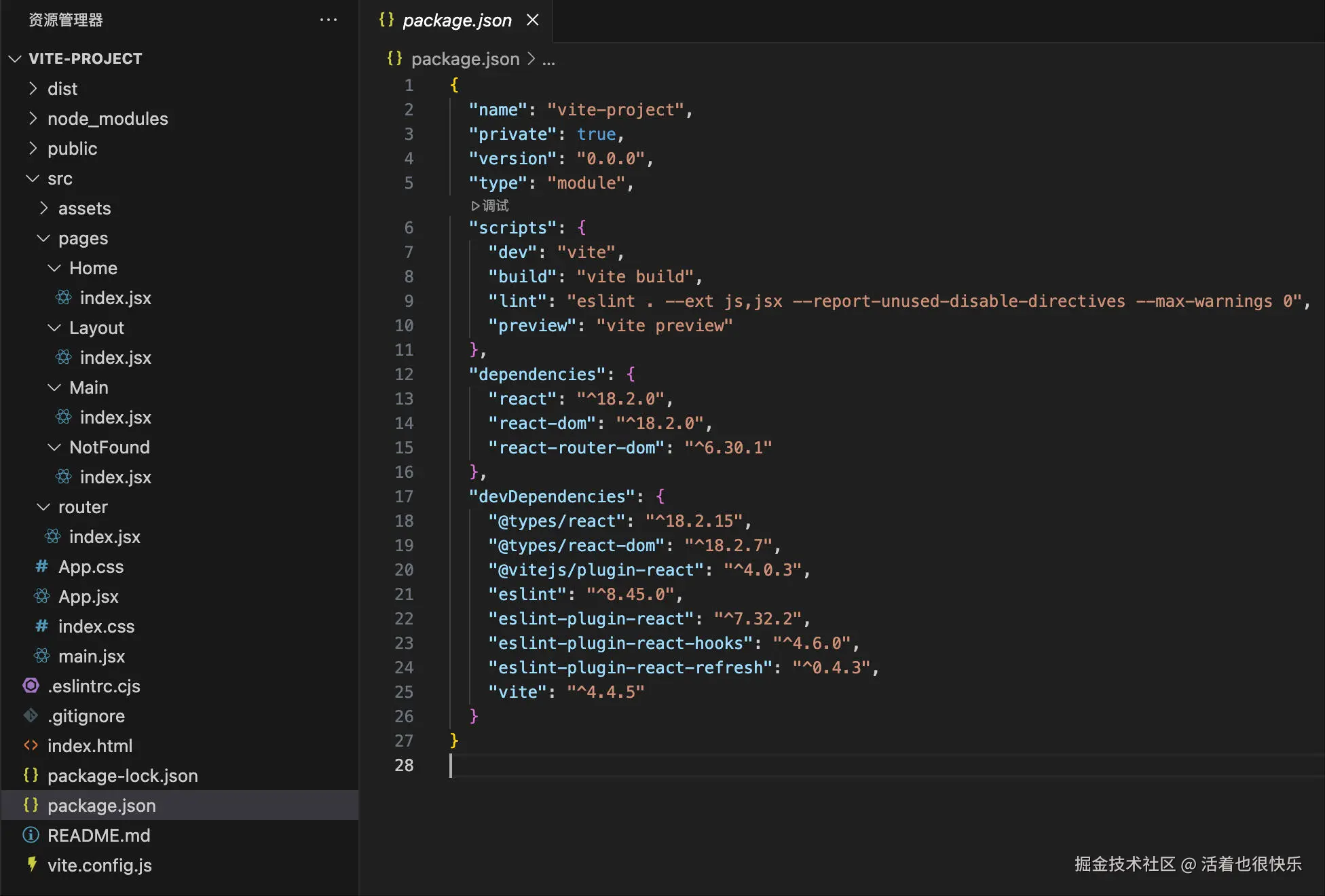Select the package.json editor tab

pos(456,20)
